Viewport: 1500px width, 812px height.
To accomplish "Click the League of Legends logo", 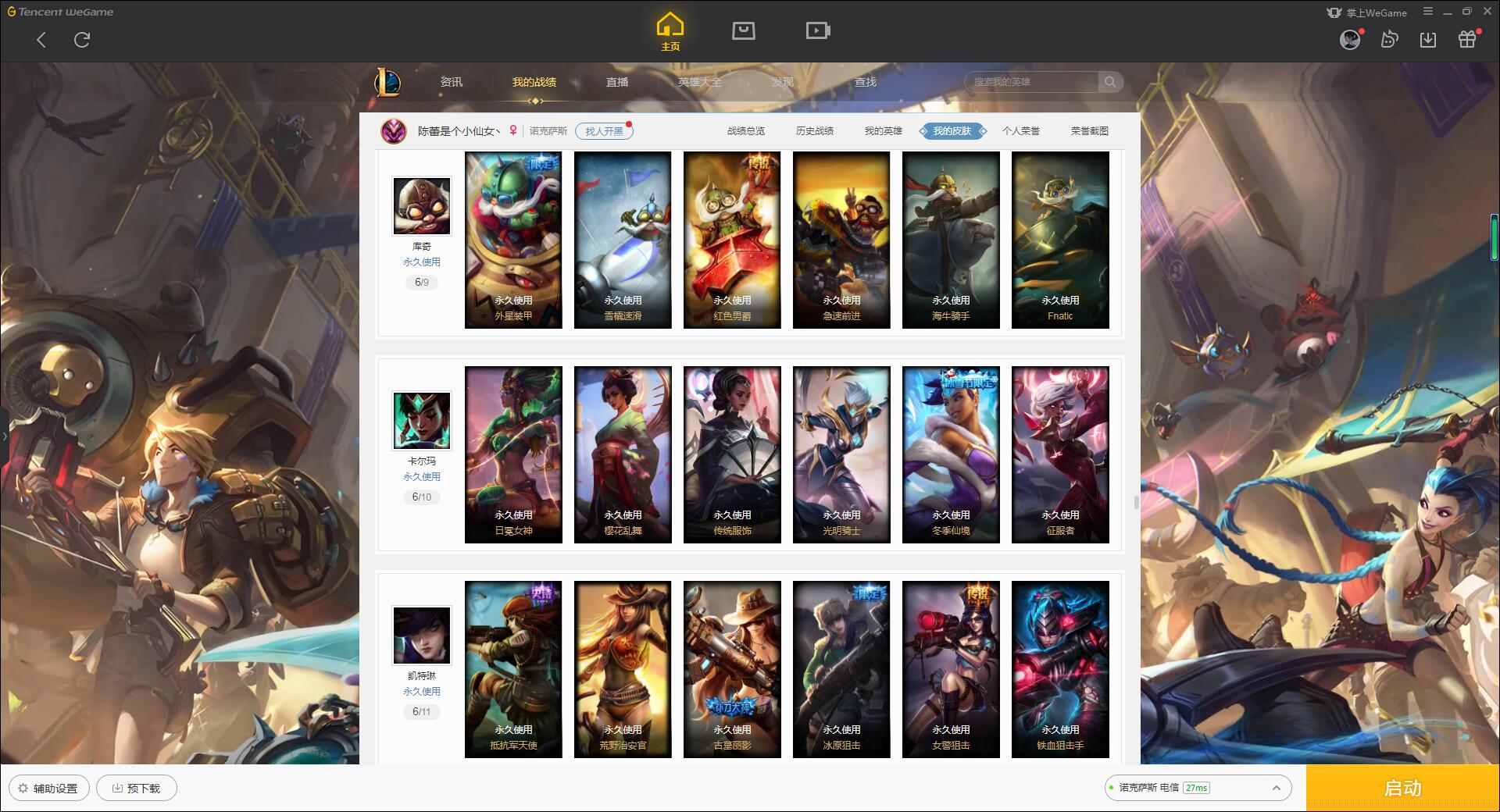I will (387, 82).
